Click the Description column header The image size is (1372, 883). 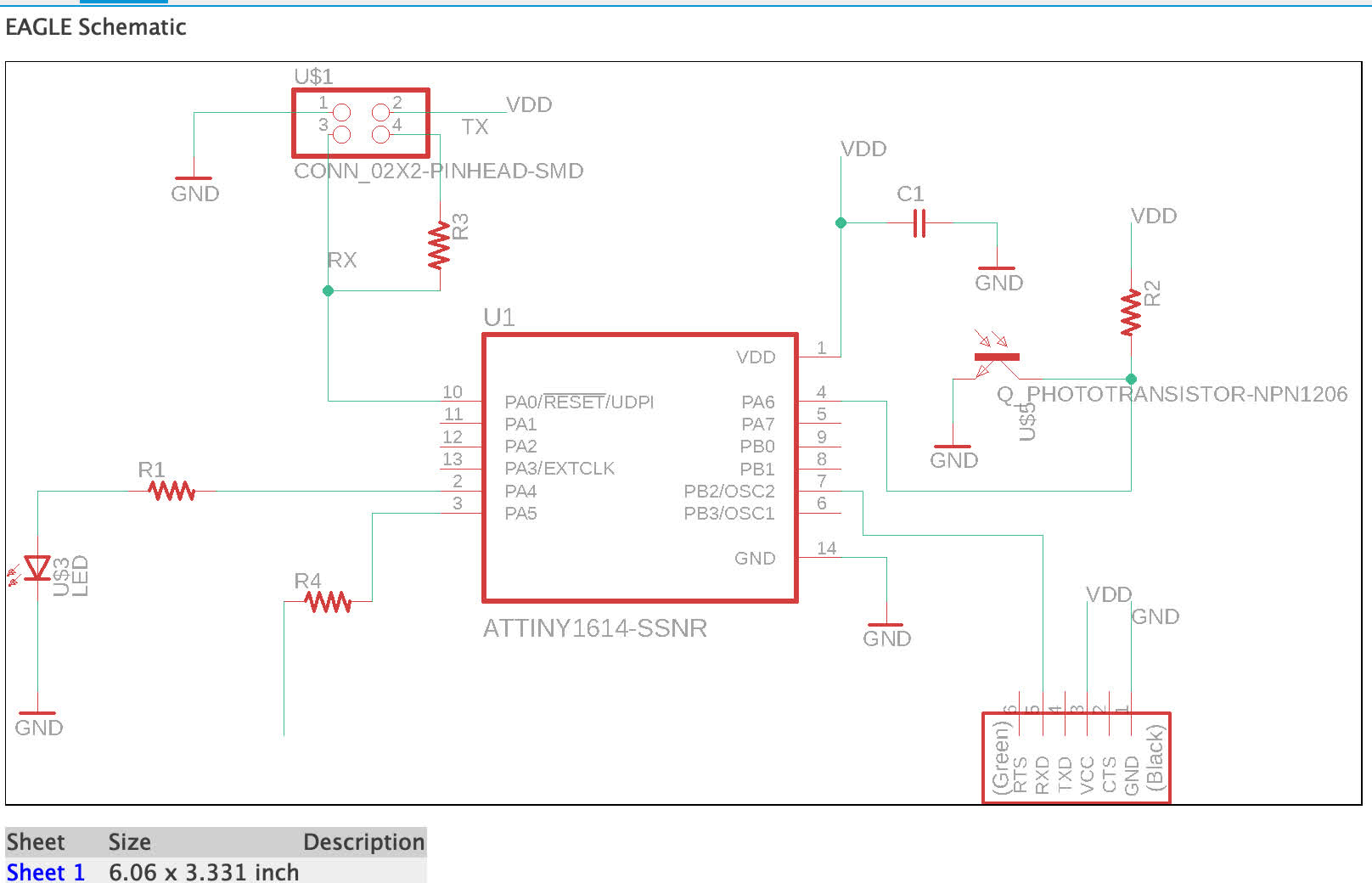[363, 842]
